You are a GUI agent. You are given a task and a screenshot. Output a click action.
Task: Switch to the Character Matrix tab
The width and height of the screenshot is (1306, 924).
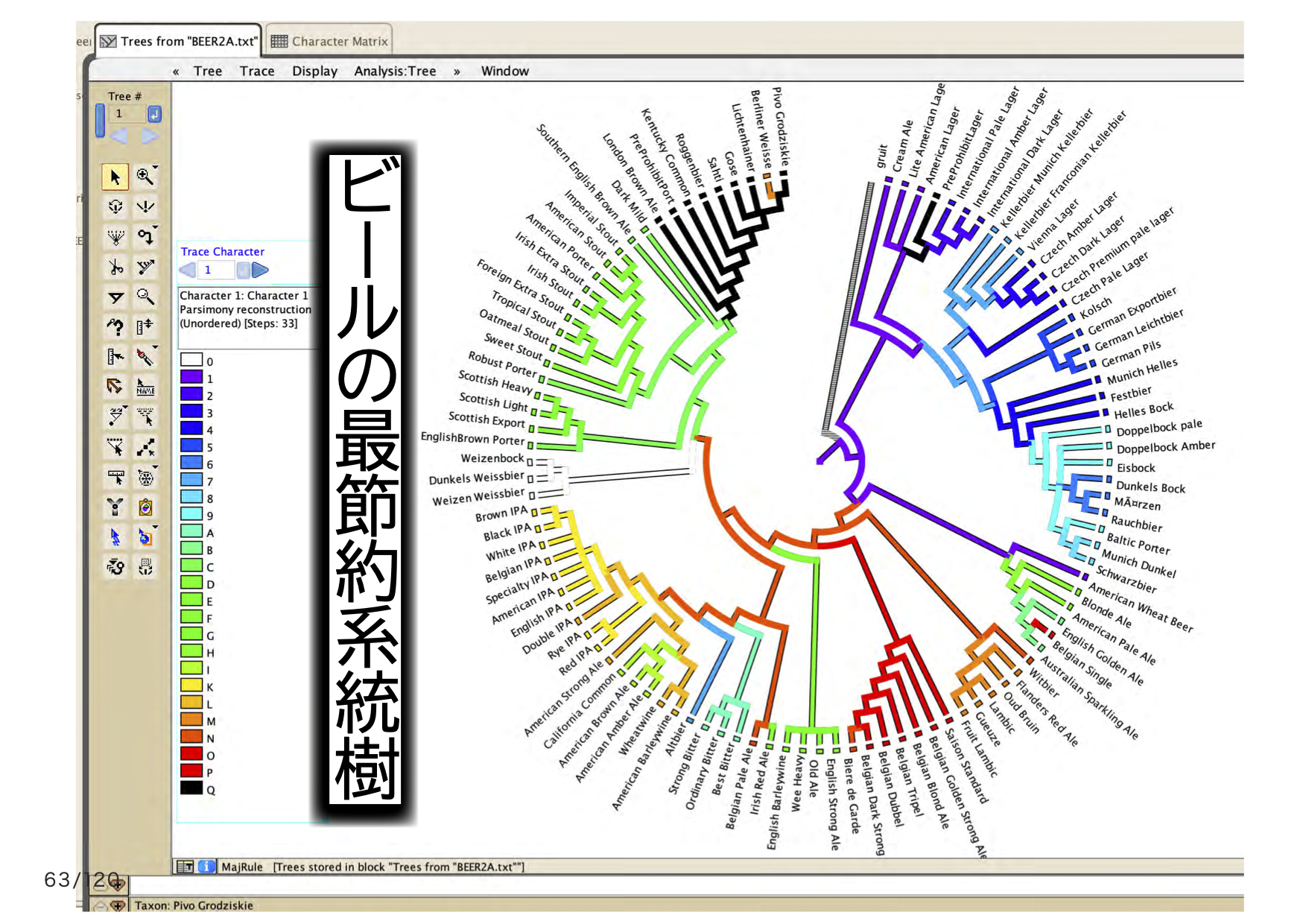click(330, 42)
